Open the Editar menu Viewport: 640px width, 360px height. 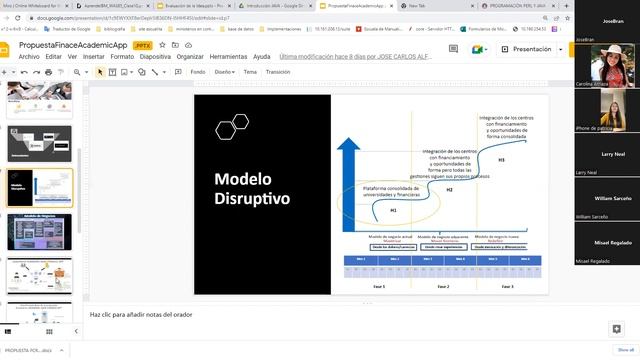(53, 57)
